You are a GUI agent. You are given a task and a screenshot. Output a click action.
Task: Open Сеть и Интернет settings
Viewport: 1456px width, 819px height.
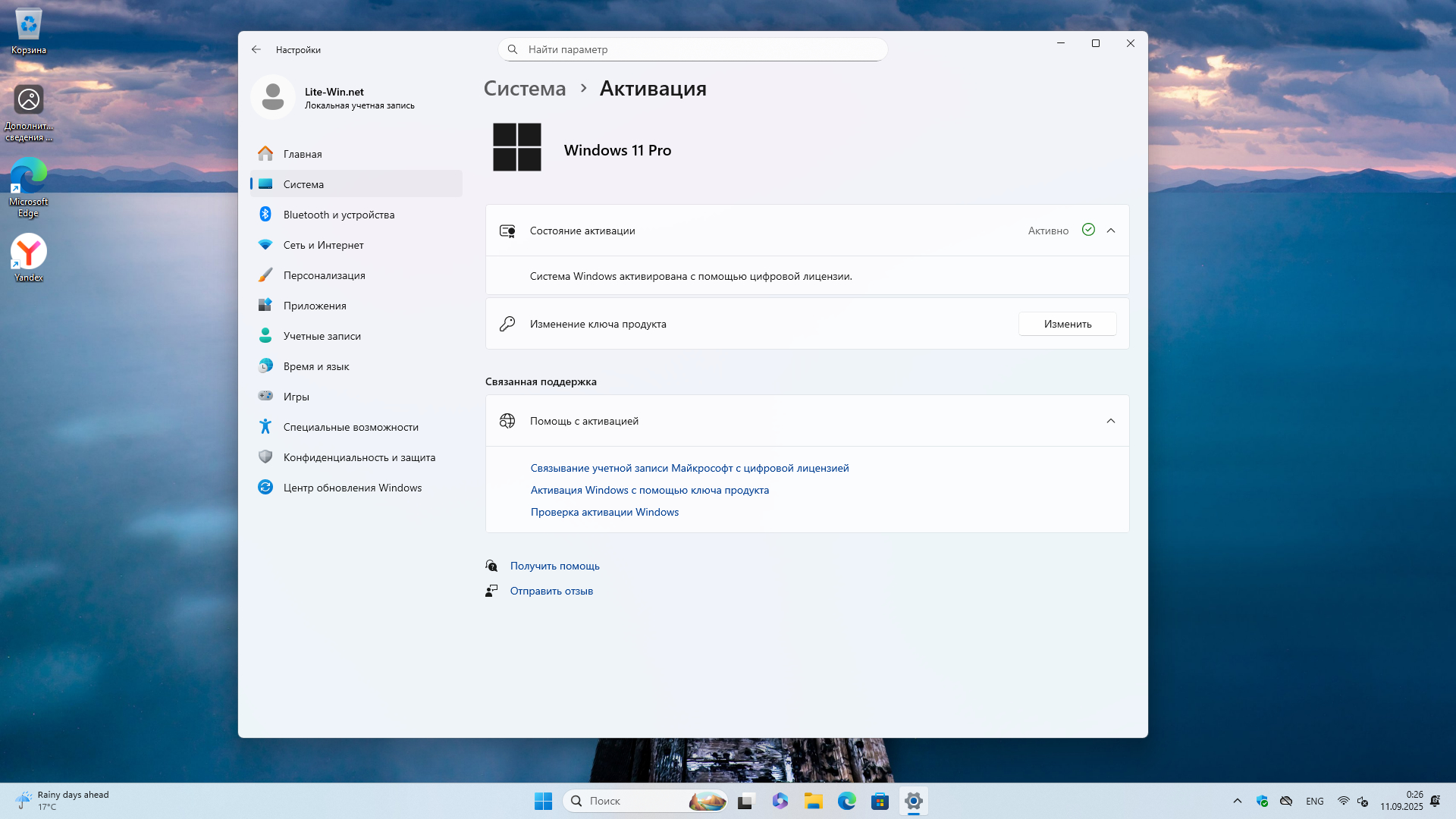tap(323, 245)
